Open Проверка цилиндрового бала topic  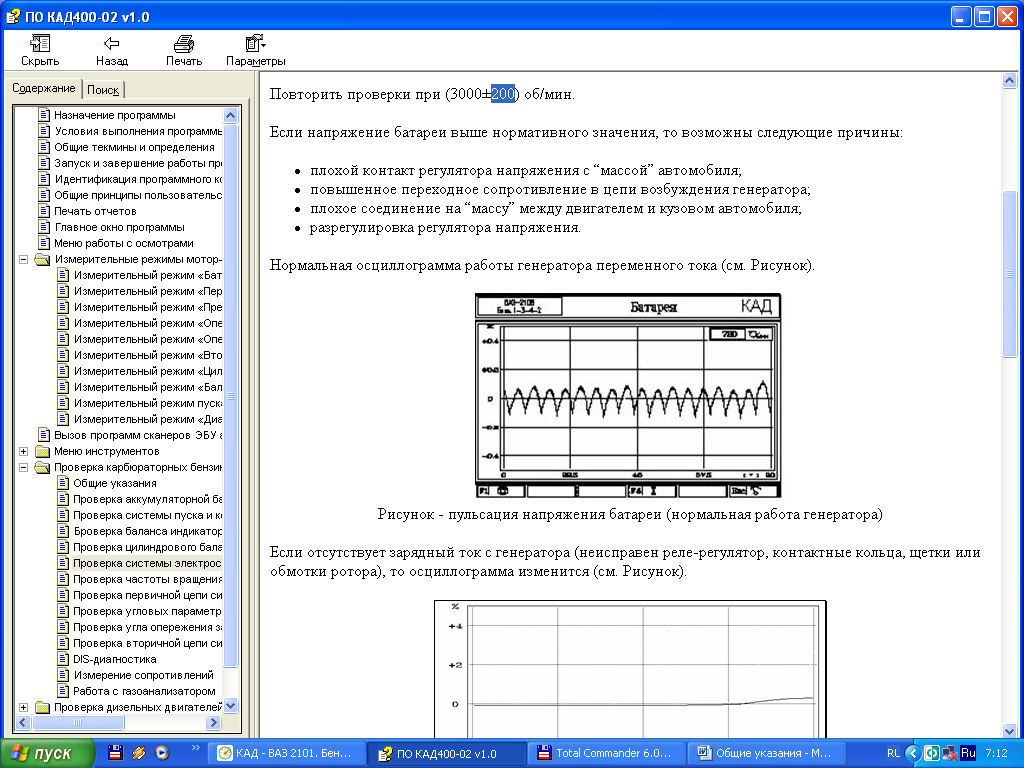pos(148,547)
